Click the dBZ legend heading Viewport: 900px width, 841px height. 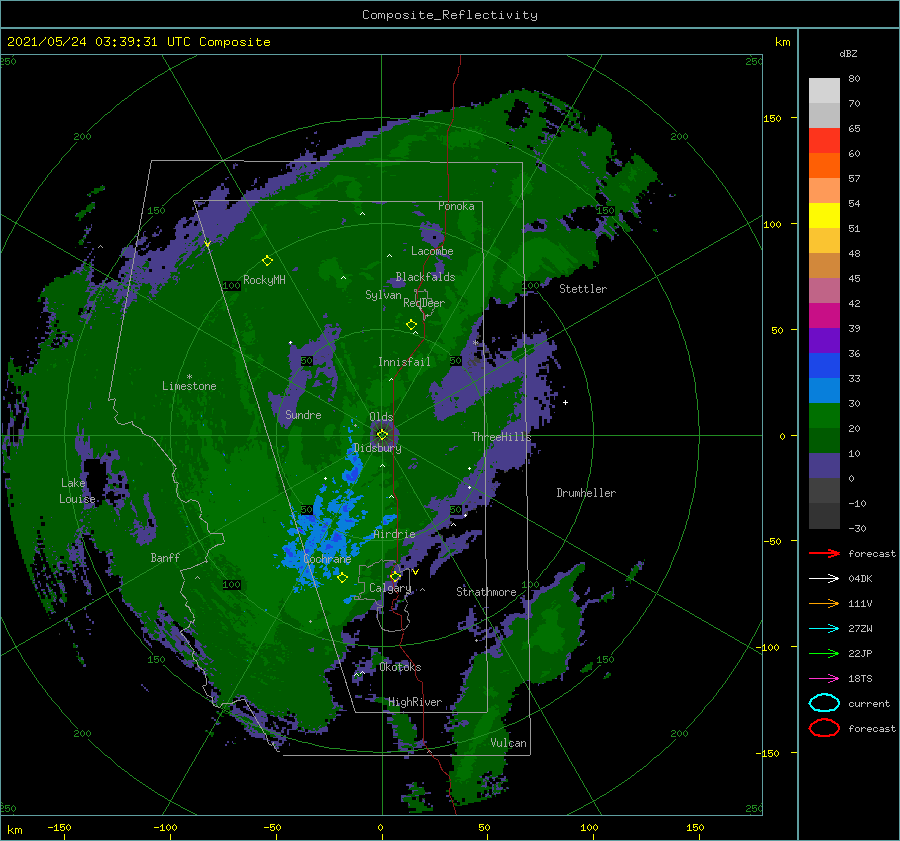coord(848,53)
